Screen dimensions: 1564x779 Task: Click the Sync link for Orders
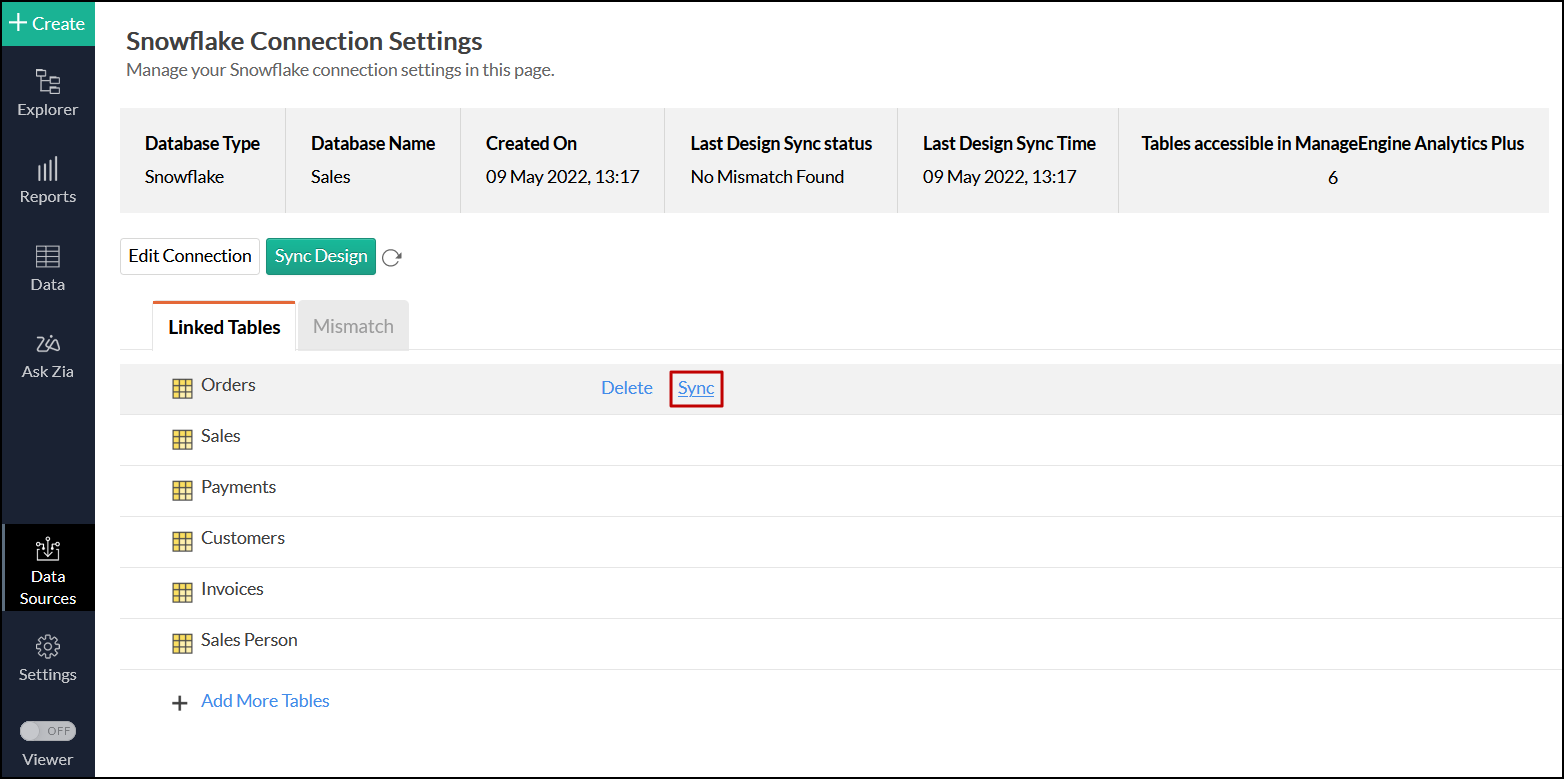point(696,388)
